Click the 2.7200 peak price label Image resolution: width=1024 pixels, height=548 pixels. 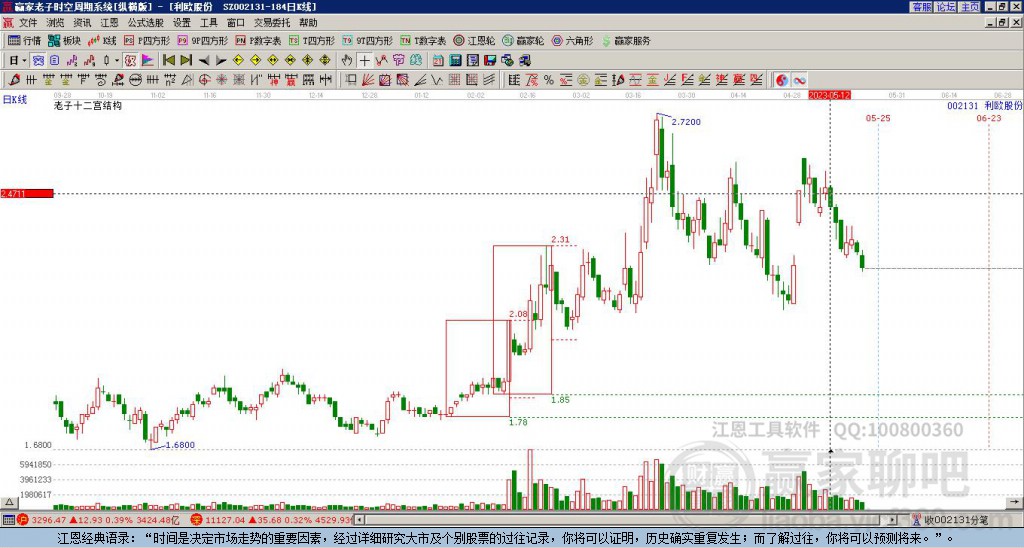click(686, 121)
